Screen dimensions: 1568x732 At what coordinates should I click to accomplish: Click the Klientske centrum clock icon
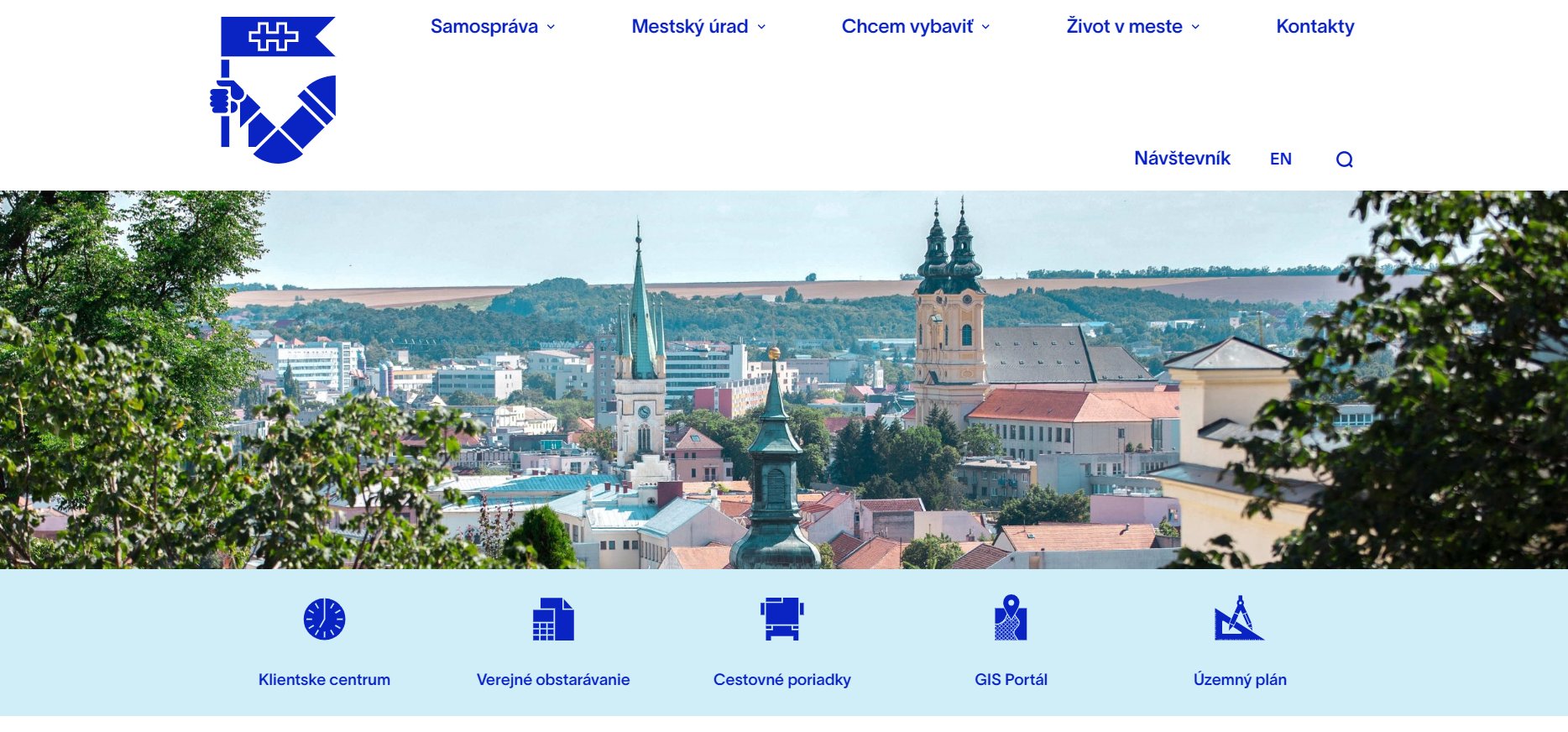[x=324, y=620]
